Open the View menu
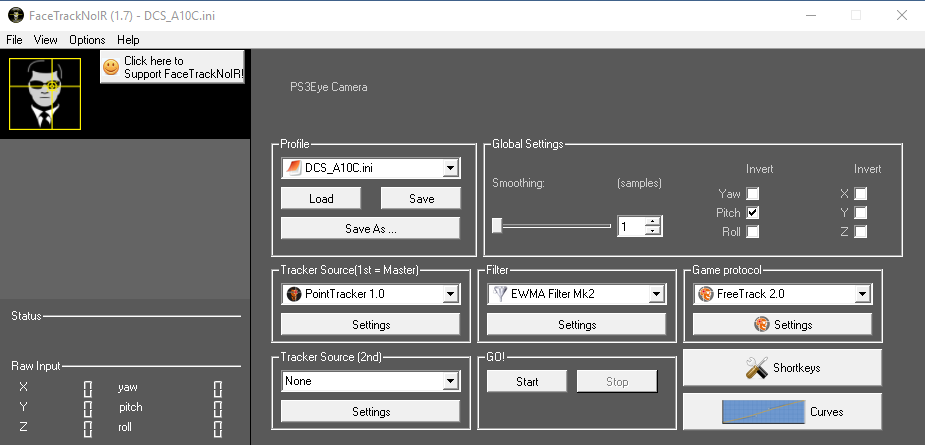The width and height of the screenshot is (925, 445). coord(45,40)
